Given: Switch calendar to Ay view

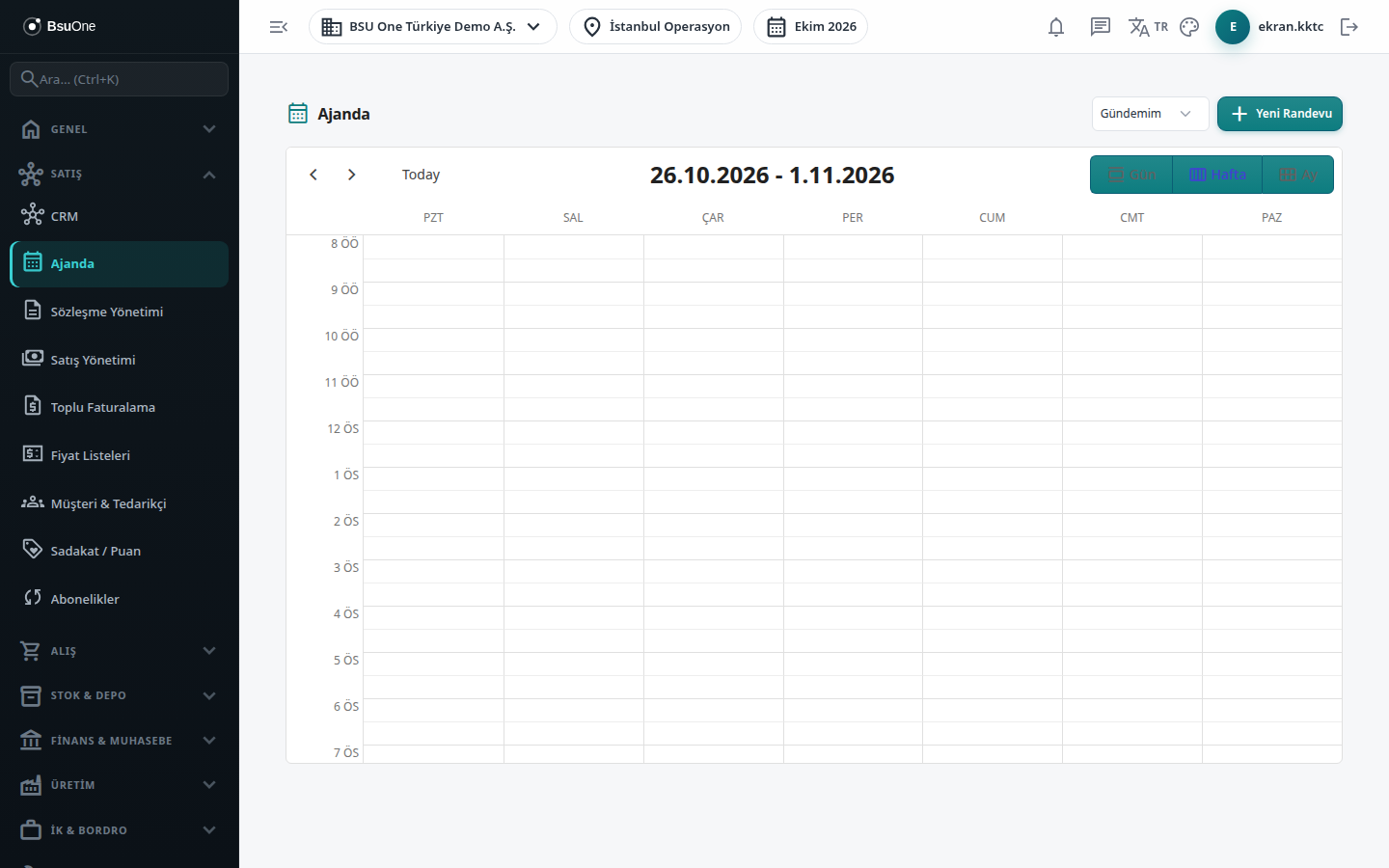Looking at the screenshot, I should [x=1298, y=175].
